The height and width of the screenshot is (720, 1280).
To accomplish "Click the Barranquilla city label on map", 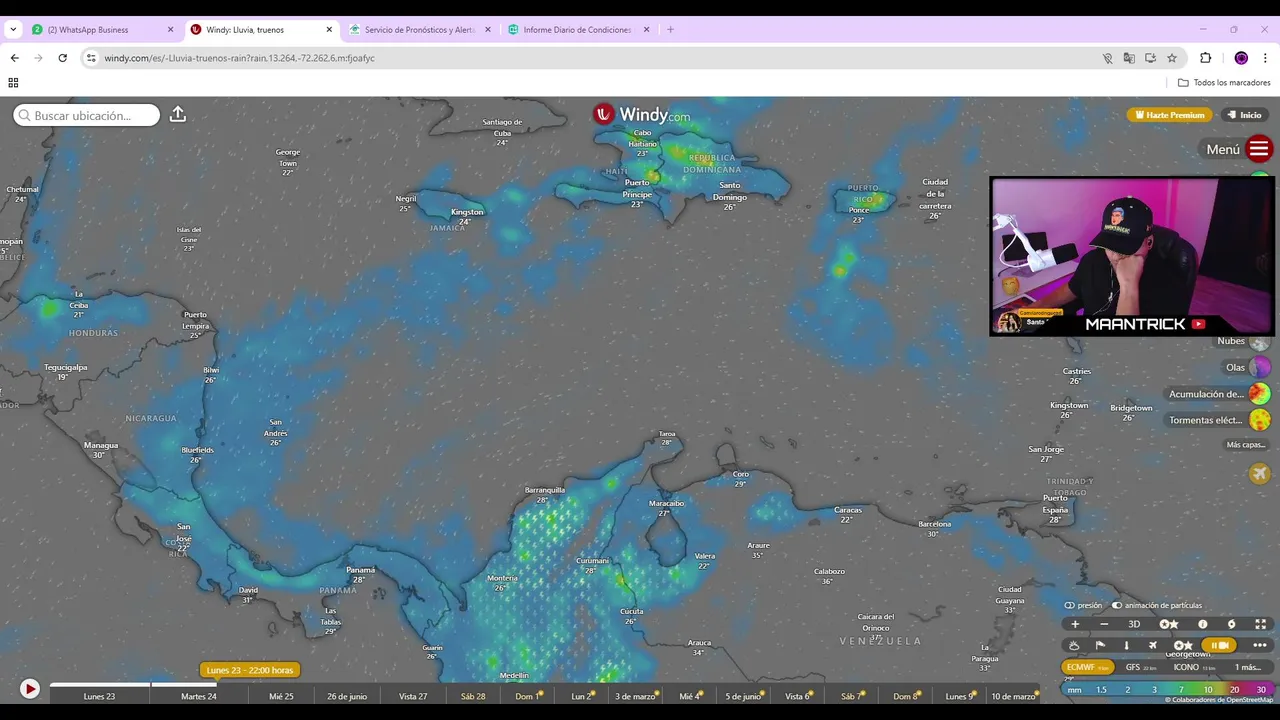I will point(545,490).
